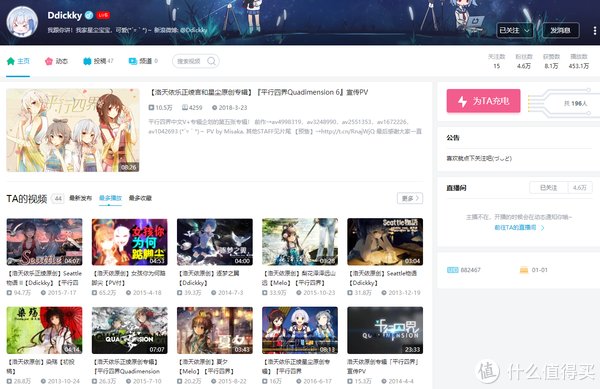This screenshot has height=389, width=600.
Task: Open the 平行四界Quadimension 6 宣传PV title
Action: tap(258, 92)
